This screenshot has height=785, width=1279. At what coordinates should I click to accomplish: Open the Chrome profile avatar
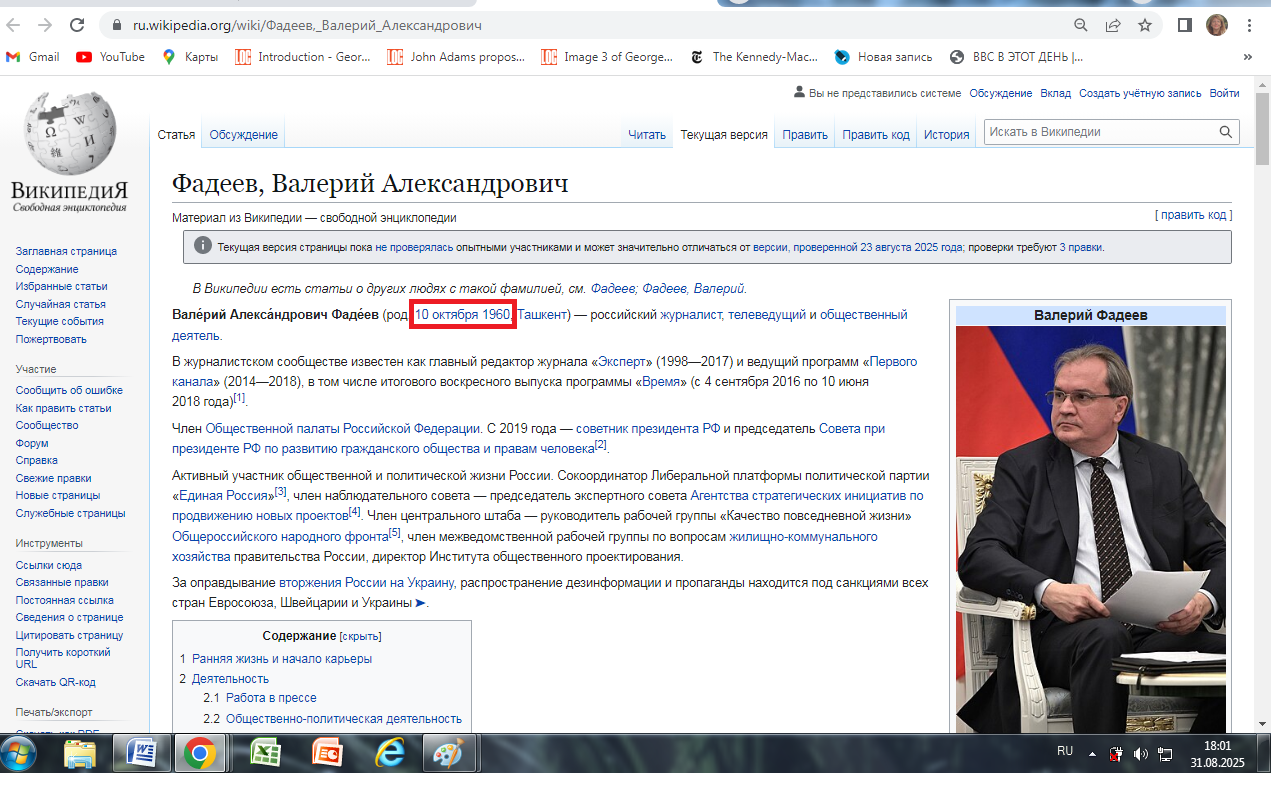pyautogui.click(x=1217, y=25)
